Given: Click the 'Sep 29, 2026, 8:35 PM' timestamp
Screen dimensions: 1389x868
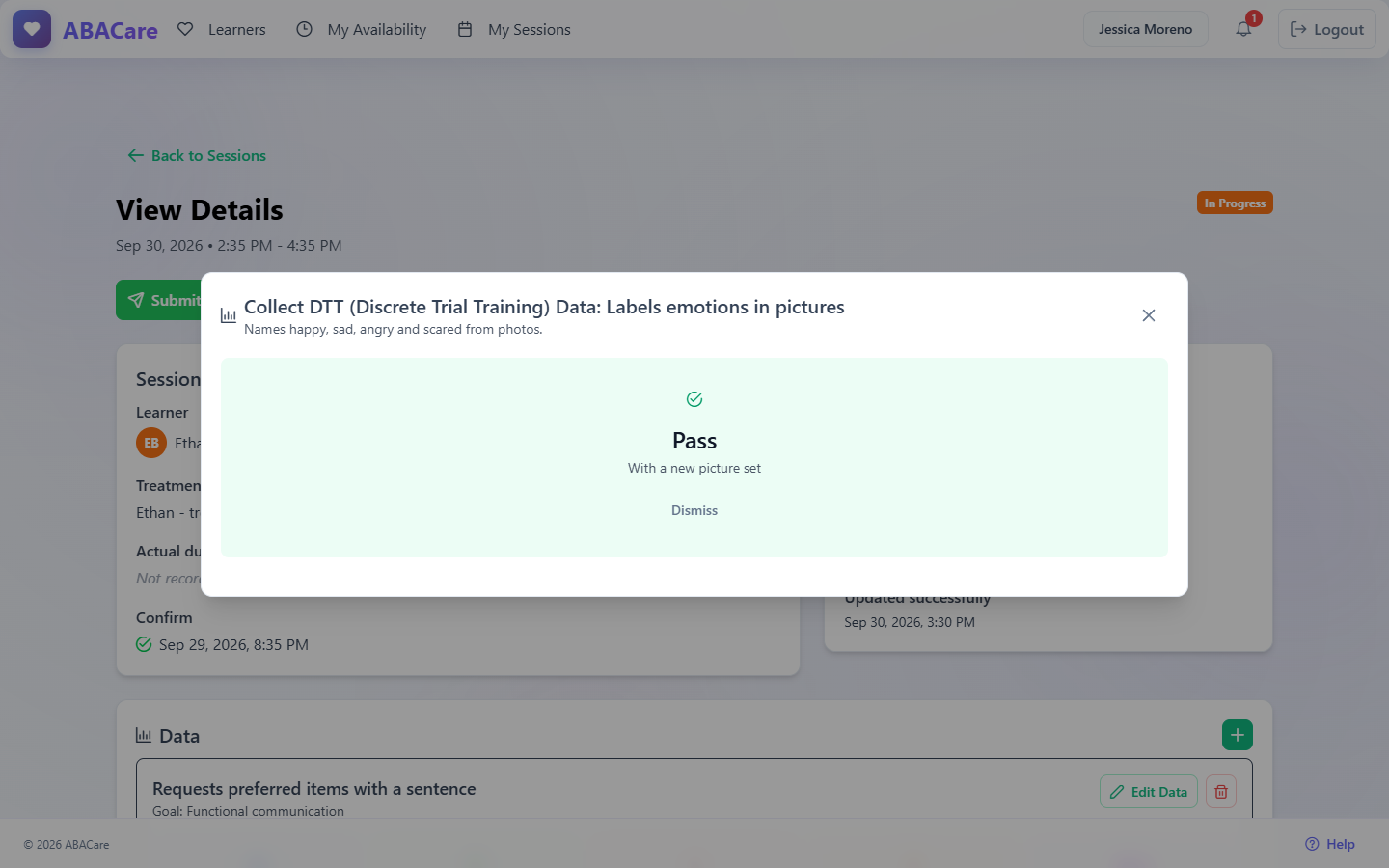Looking at the screenshot, I should pyautogui.click(x=233, y=644).
